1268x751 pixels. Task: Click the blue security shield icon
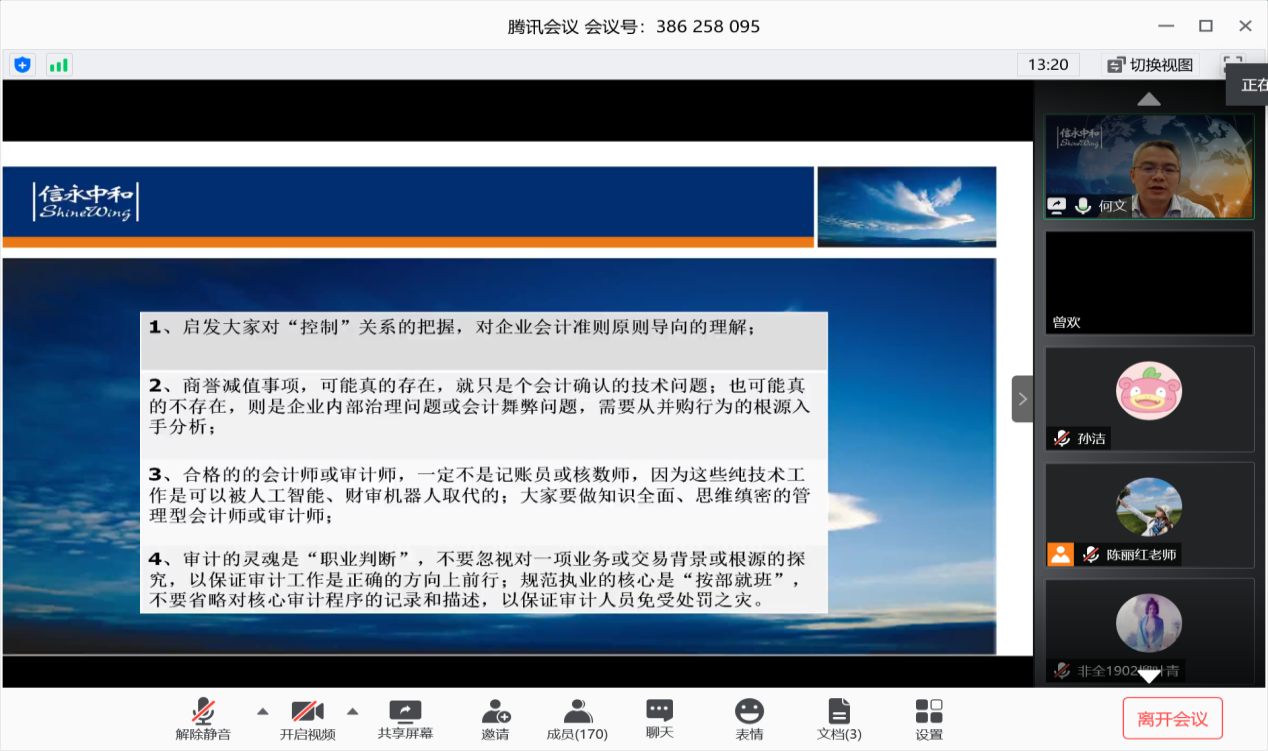coord(22,65)
